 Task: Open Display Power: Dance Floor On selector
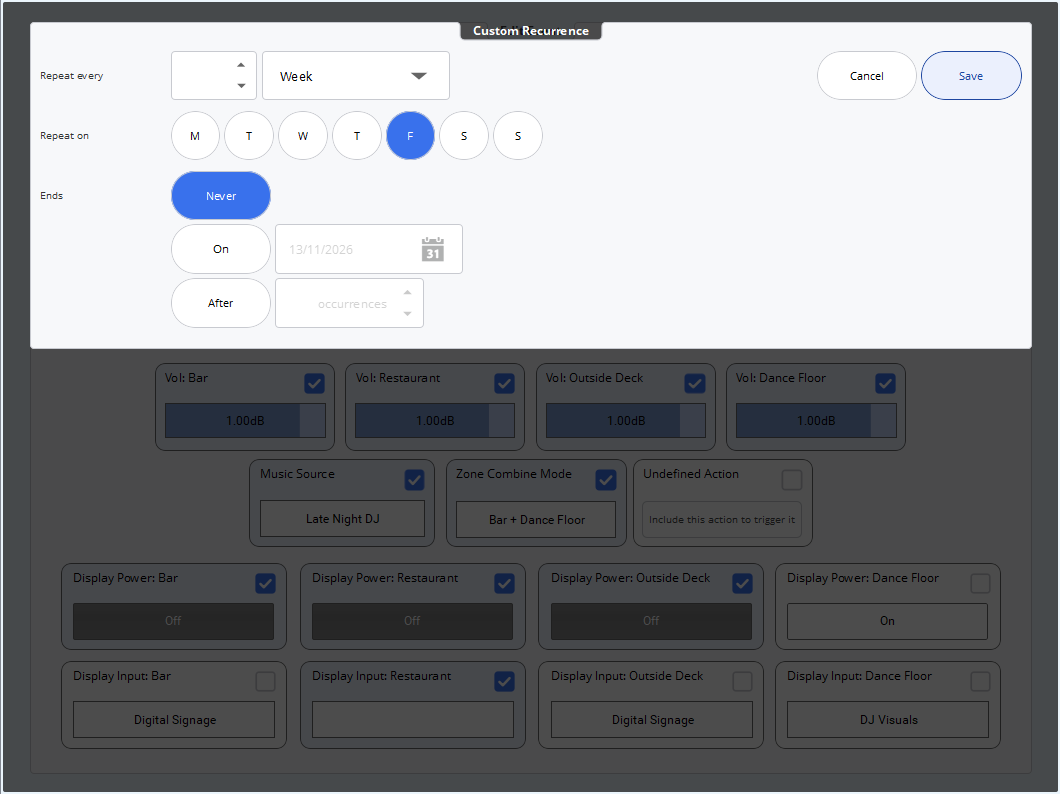point(887,621)
